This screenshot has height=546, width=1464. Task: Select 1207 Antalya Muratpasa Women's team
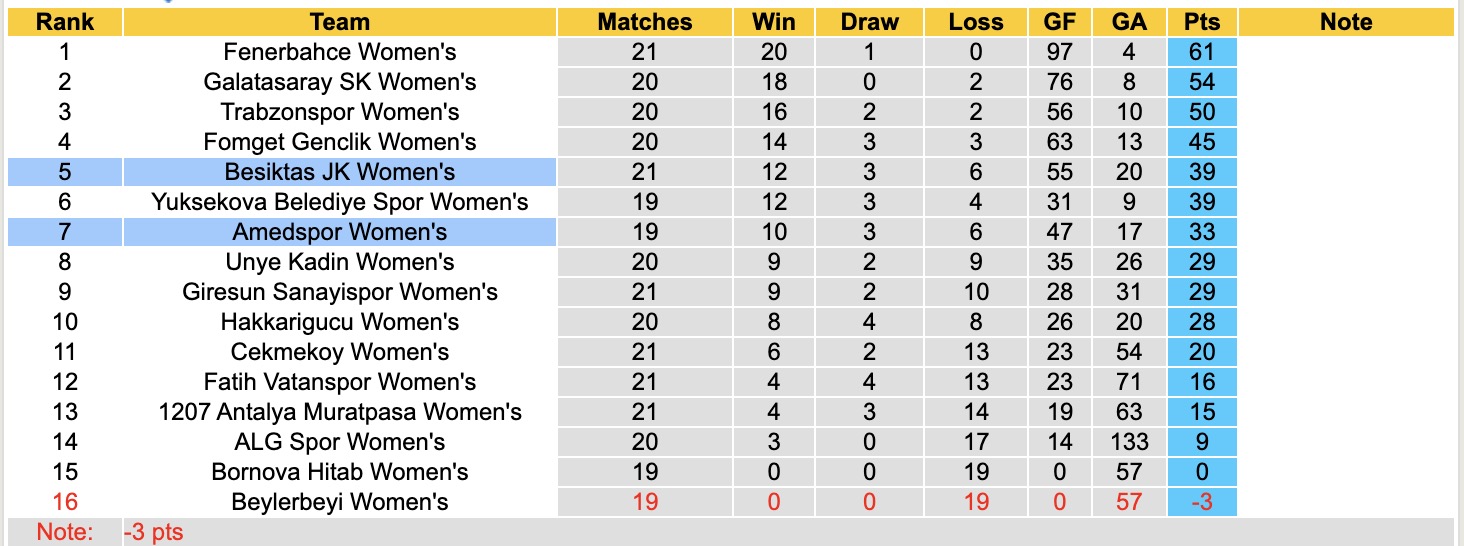tap(340, 412)
